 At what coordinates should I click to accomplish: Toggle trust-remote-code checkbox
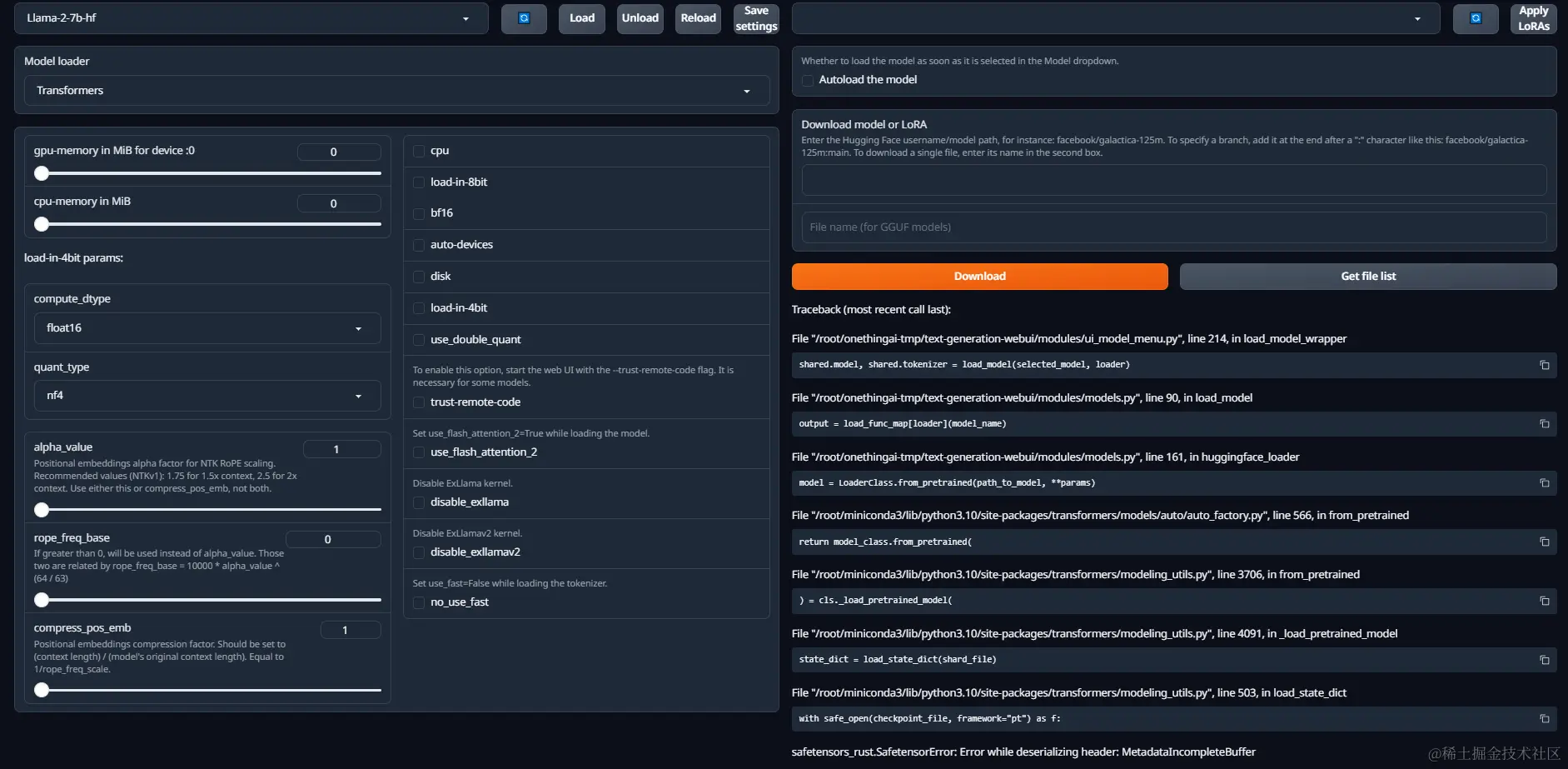(419, 402)
